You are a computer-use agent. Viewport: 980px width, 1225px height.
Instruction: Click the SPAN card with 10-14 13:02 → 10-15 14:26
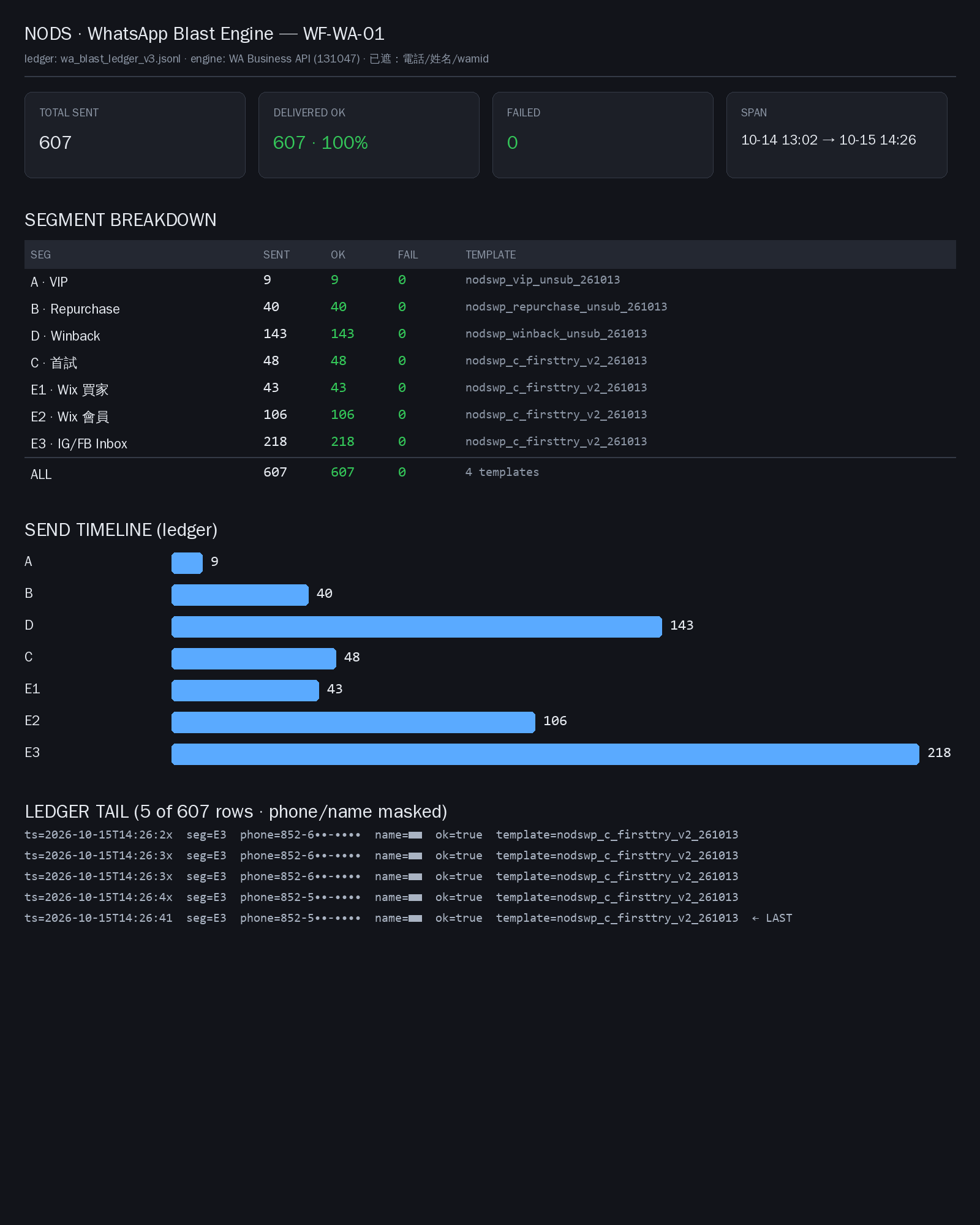pyautogui.click(x=837, y=135)
